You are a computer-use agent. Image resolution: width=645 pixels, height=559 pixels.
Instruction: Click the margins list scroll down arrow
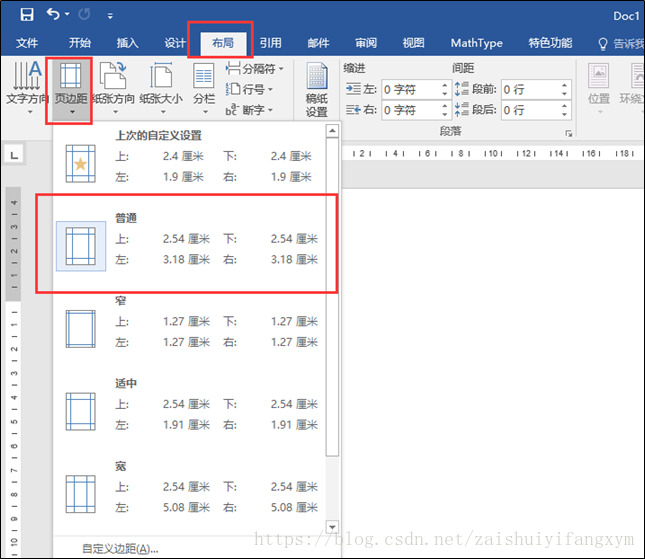click(332, 526)
